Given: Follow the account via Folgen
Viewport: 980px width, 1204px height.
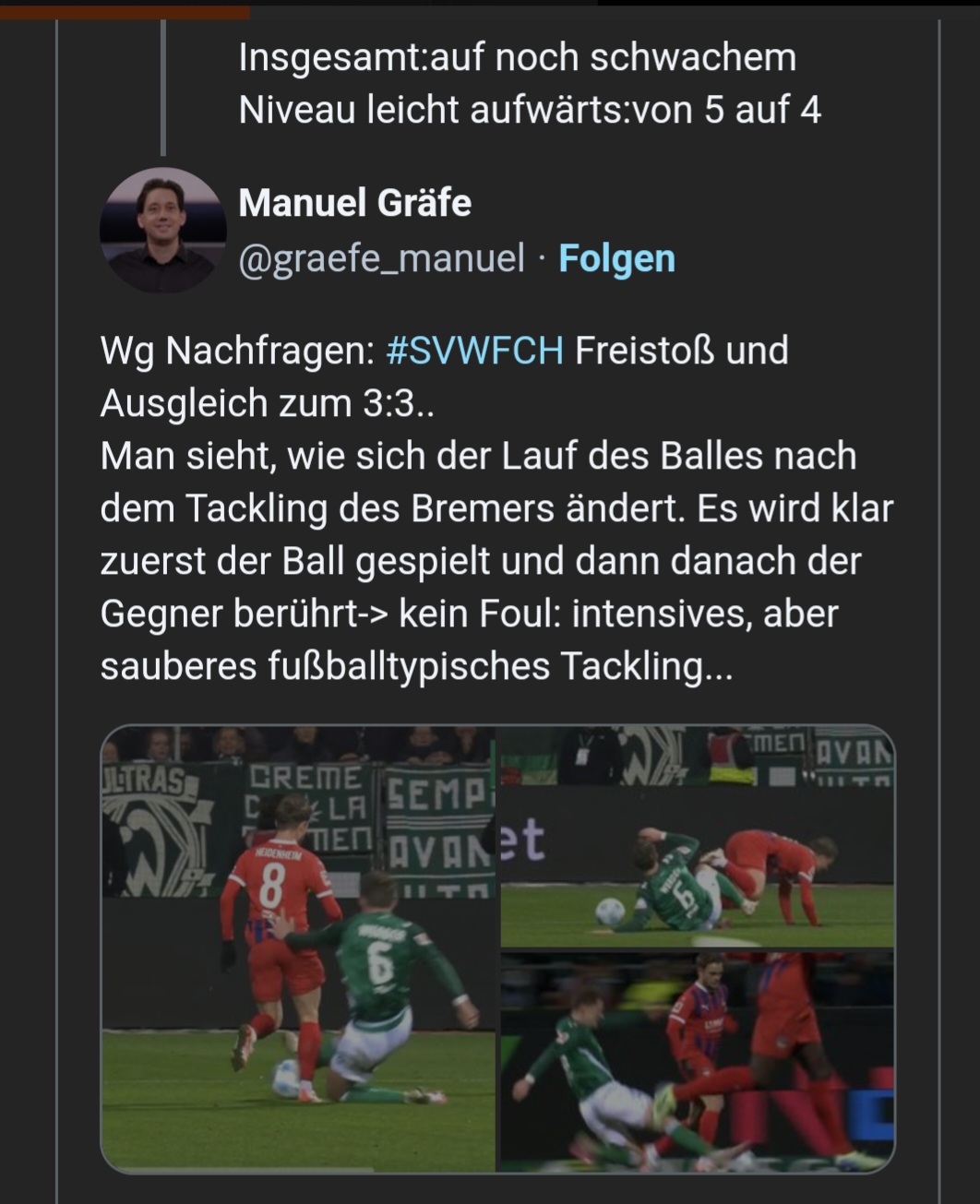Looking at the screenshot, I should pos(616,258).
